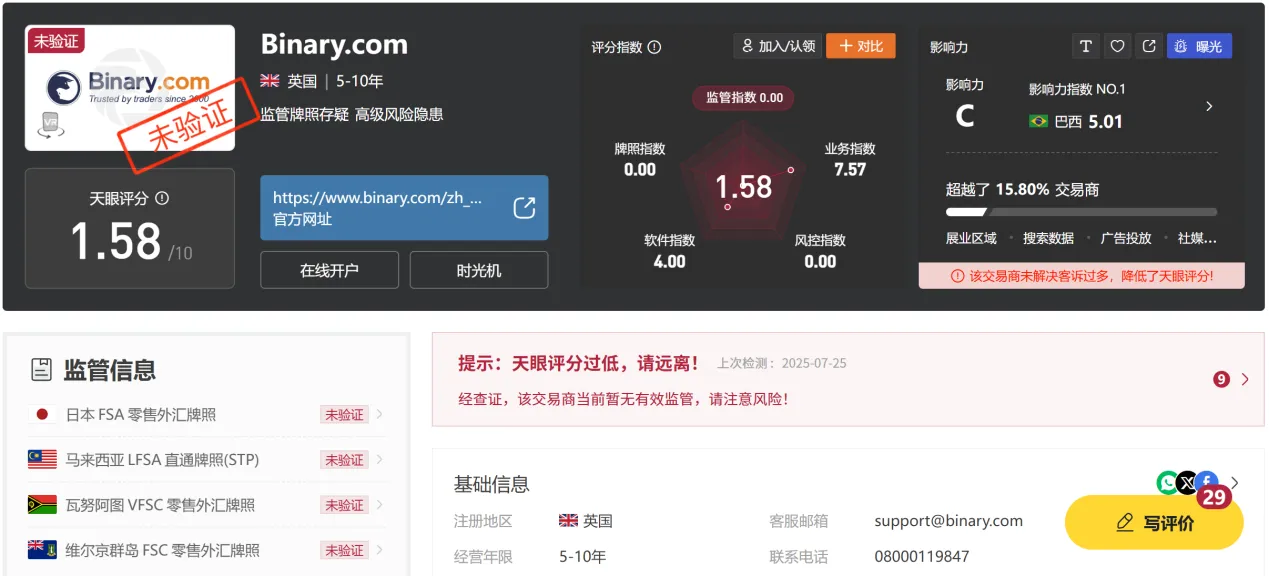1269x576 pixels.
Task: Click the Malaysia flag icon
Action: point(42,459)
